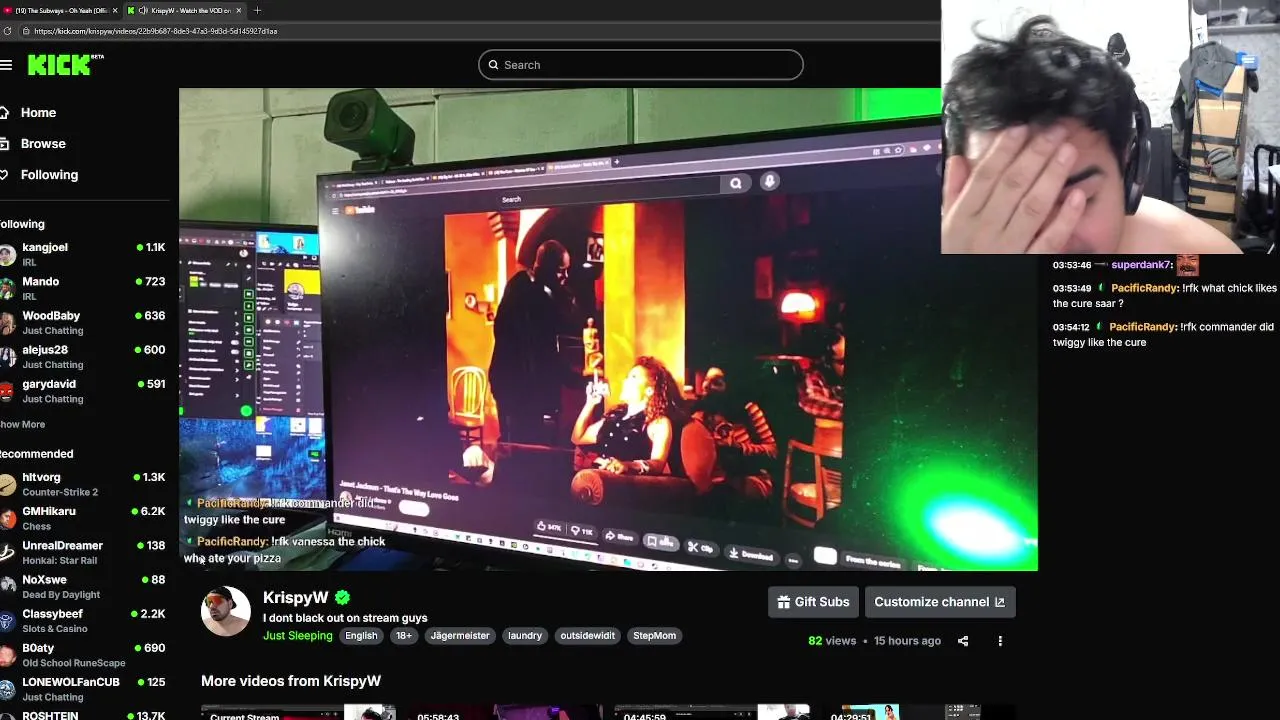Viewport: 1280px width, 720px height.
Task: Click the share icon beside views
Action: [963, 641]
